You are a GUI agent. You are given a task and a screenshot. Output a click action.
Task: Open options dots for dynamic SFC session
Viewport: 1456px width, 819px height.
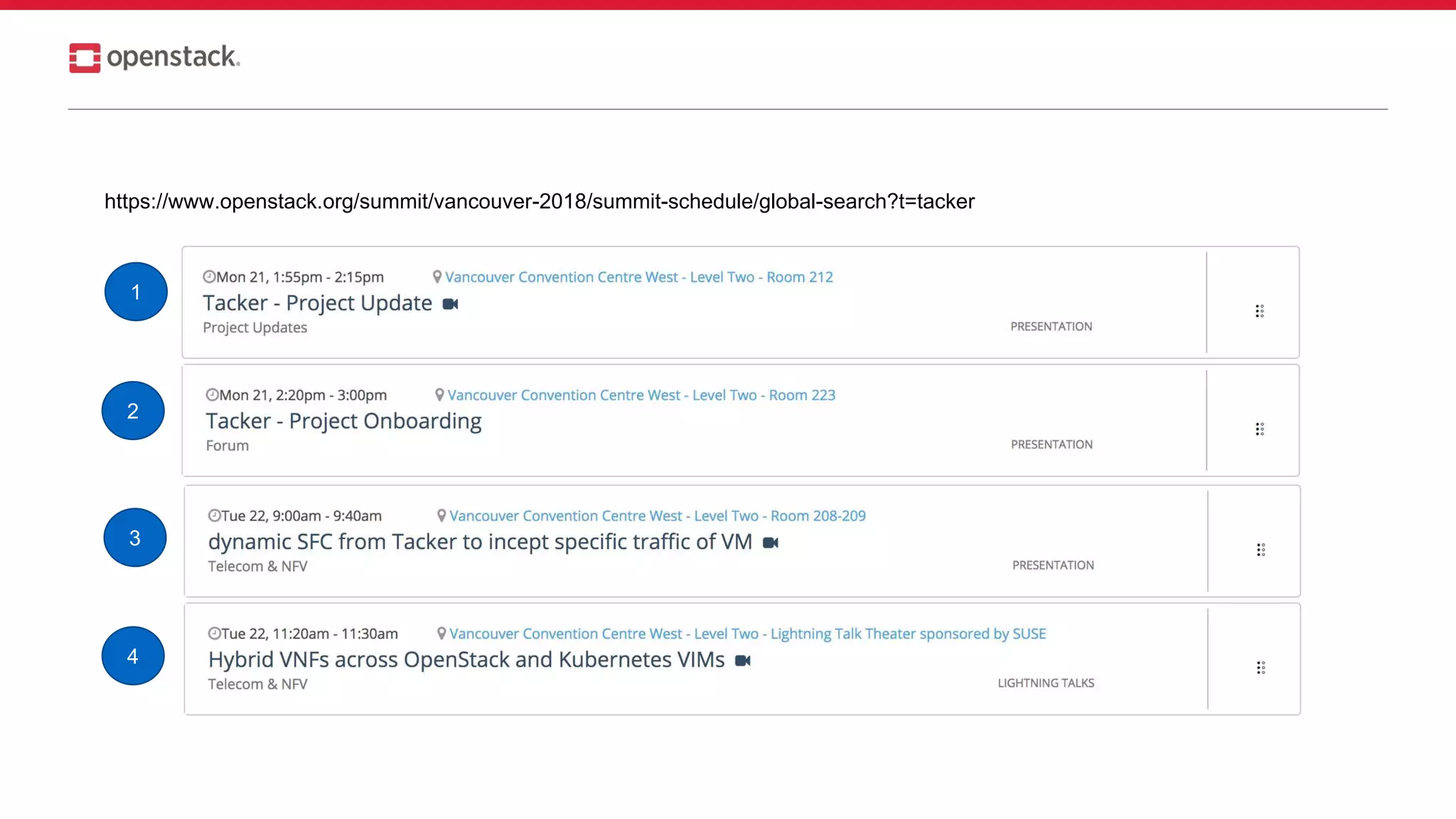pyautogui.click(x=1260, y=550)
